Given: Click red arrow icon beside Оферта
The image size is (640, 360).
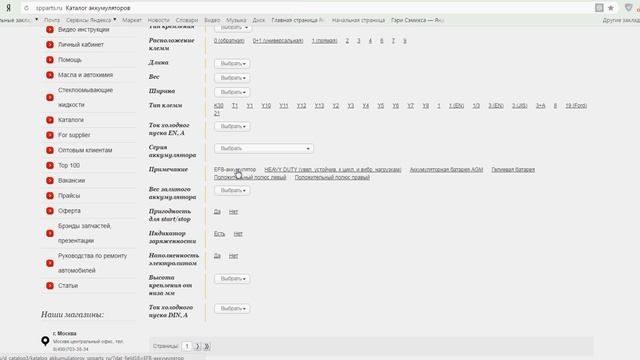Looking at the screenshot, I should coord(50,211).
